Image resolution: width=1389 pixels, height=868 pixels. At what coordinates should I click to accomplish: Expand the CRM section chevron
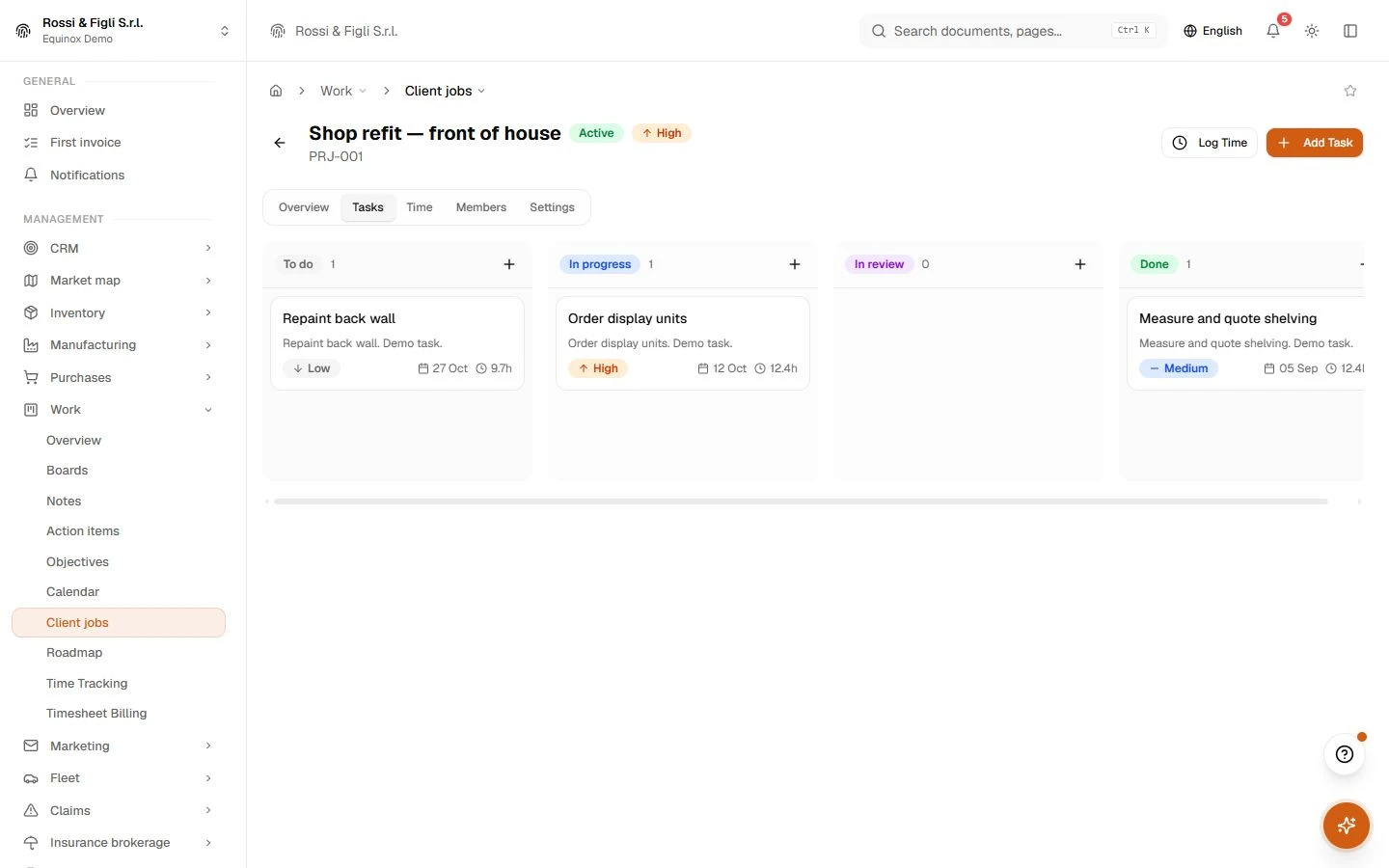[x=208, y=248]
